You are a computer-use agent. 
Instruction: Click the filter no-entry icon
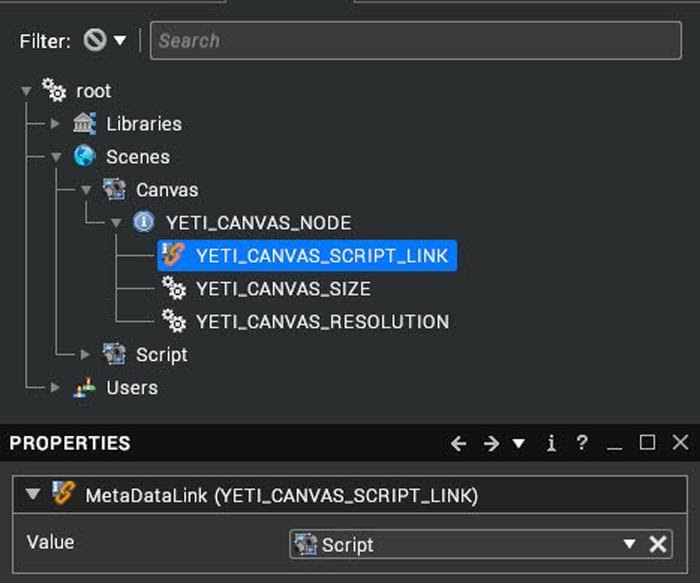click(x=95, y=41)
